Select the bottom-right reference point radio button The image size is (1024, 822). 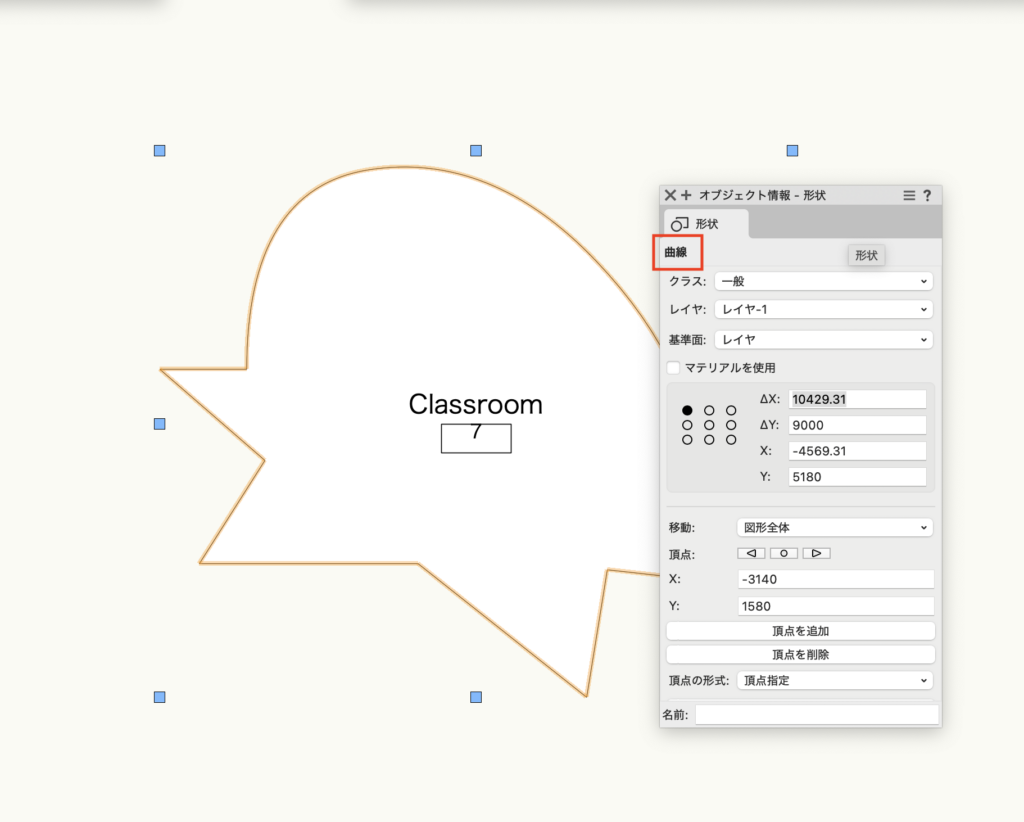tap(731, 440)
